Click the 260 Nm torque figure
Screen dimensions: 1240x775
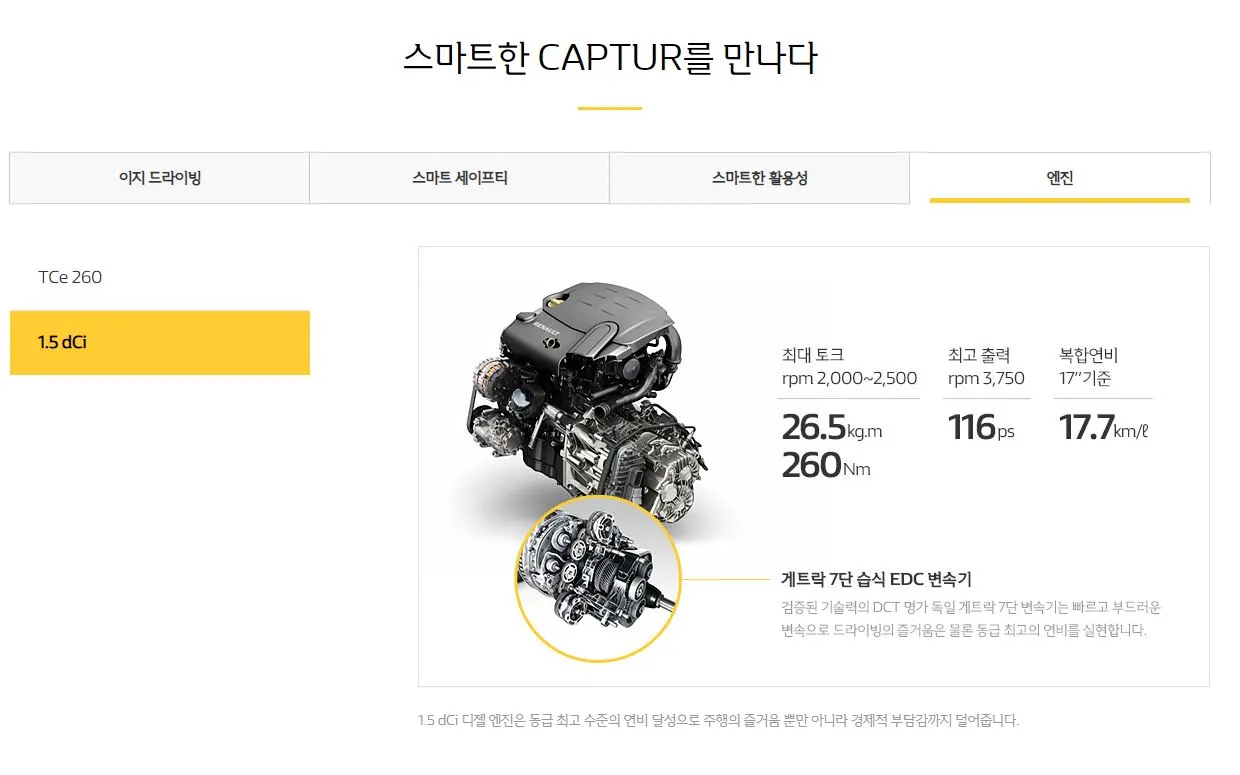point(826,465)
